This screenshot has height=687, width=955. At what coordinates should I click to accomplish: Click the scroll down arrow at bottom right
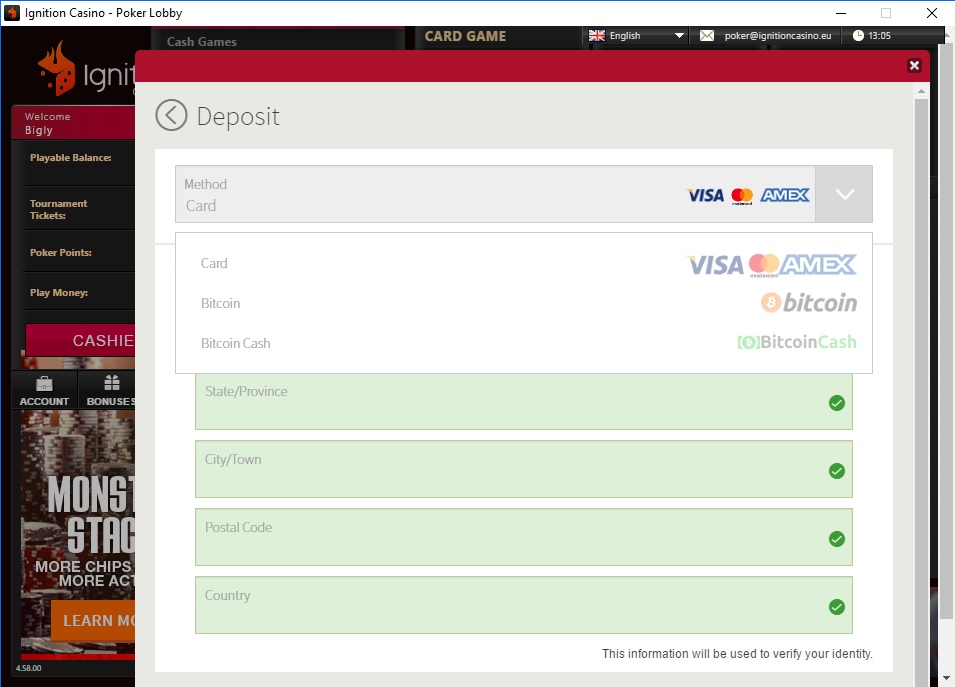946,677
